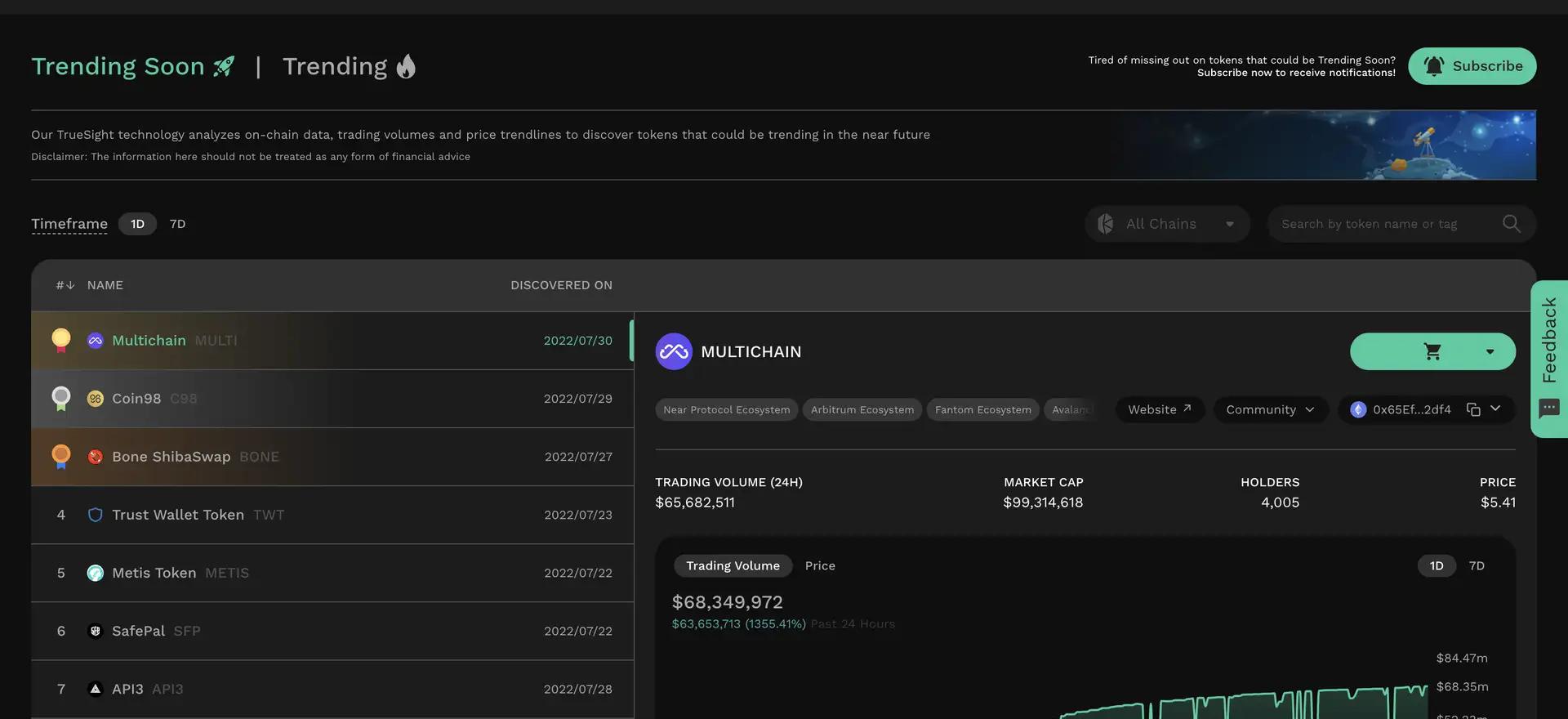Expand the buy button dropdown arrow
This screenshot has width=1568, height=719.
tap(1490, 351)
